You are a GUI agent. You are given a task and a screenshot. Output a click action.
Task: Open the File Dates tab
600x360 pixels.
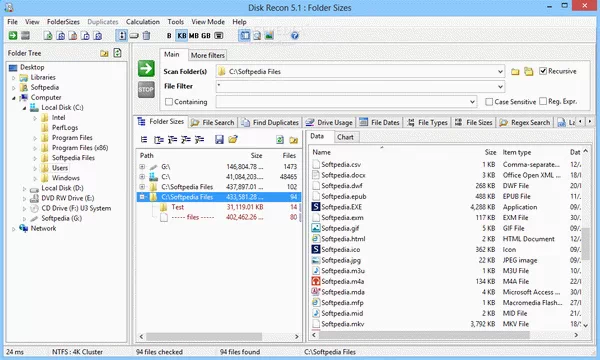380,122
